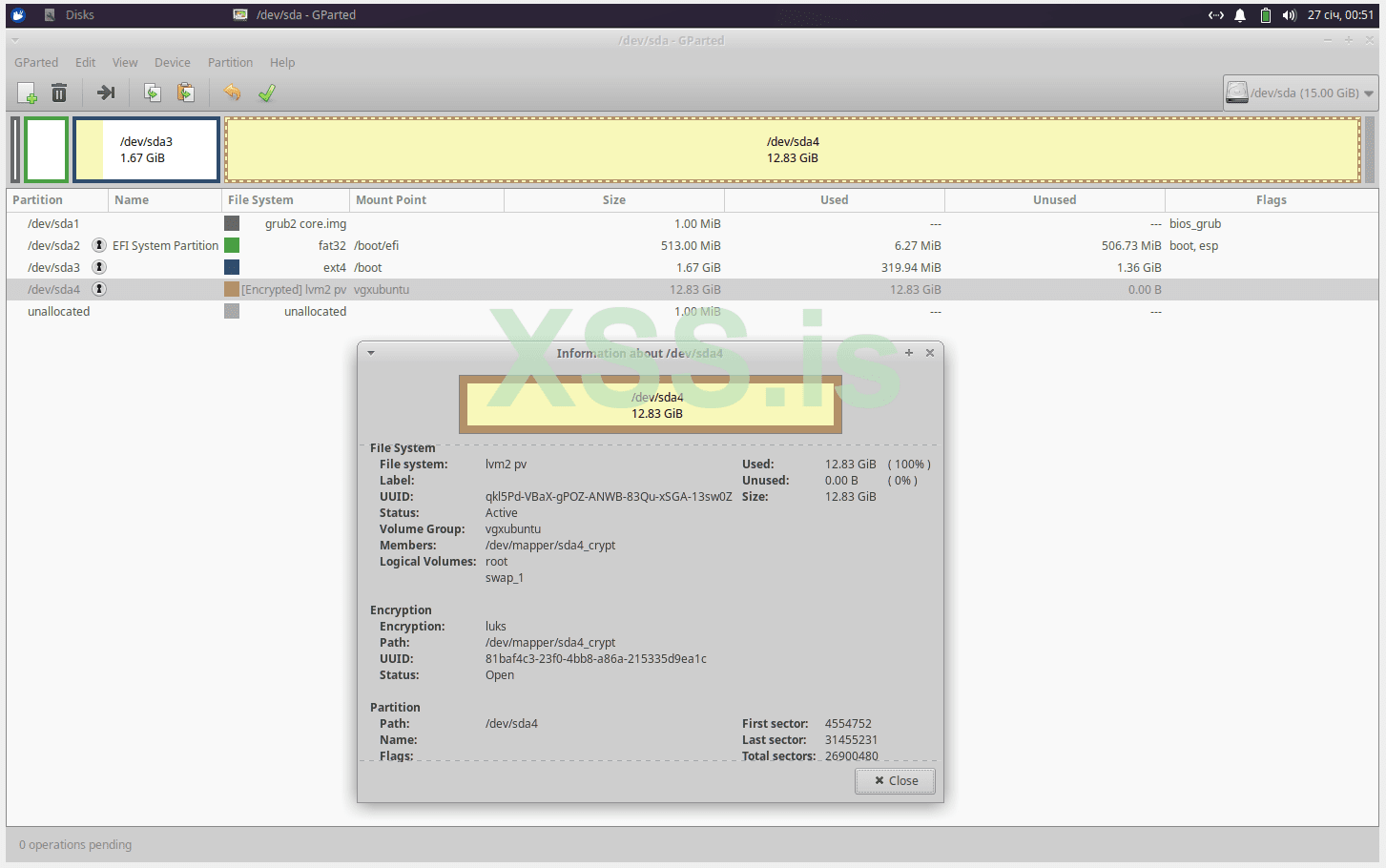Click the /dev/sda - GParted panel task button
The width and height of the screenshot is (1386, 868).
click(x=295, y=15)
